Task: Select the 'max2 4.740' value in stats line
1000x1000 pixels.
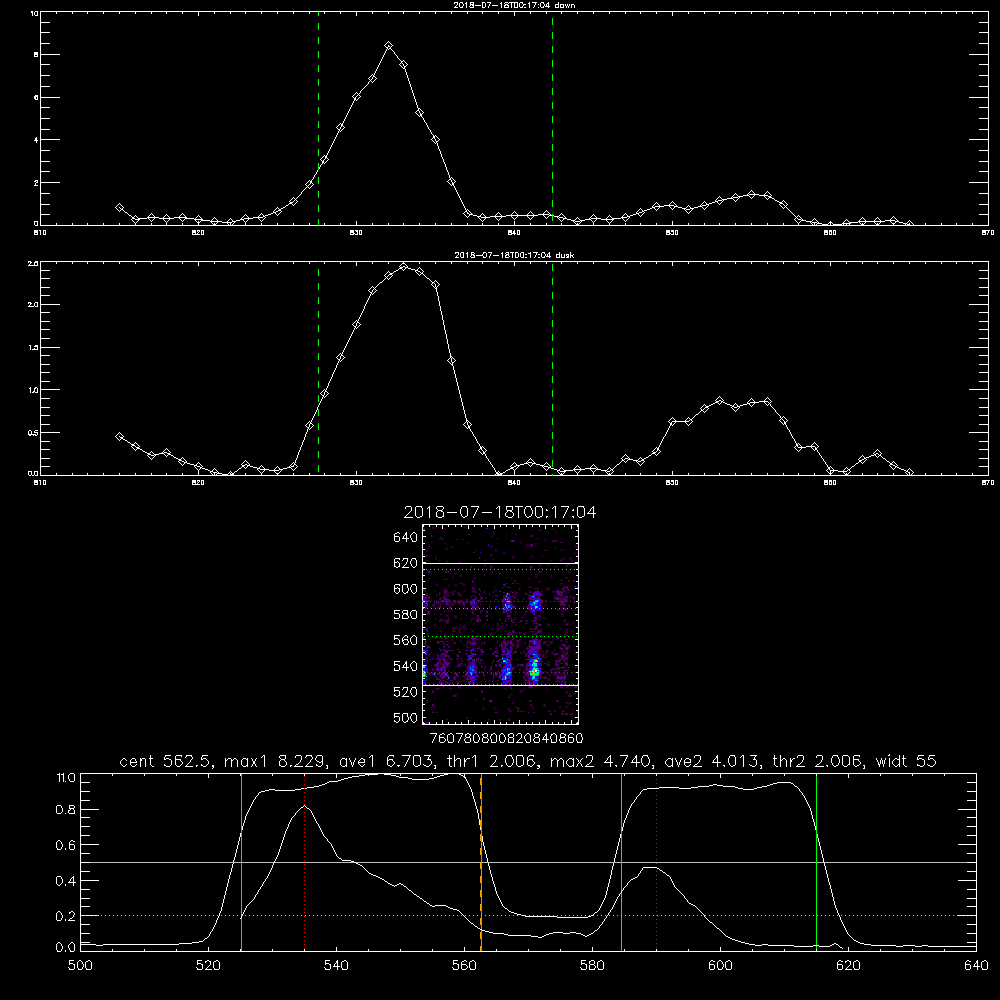Action: [x=600, y=761]
